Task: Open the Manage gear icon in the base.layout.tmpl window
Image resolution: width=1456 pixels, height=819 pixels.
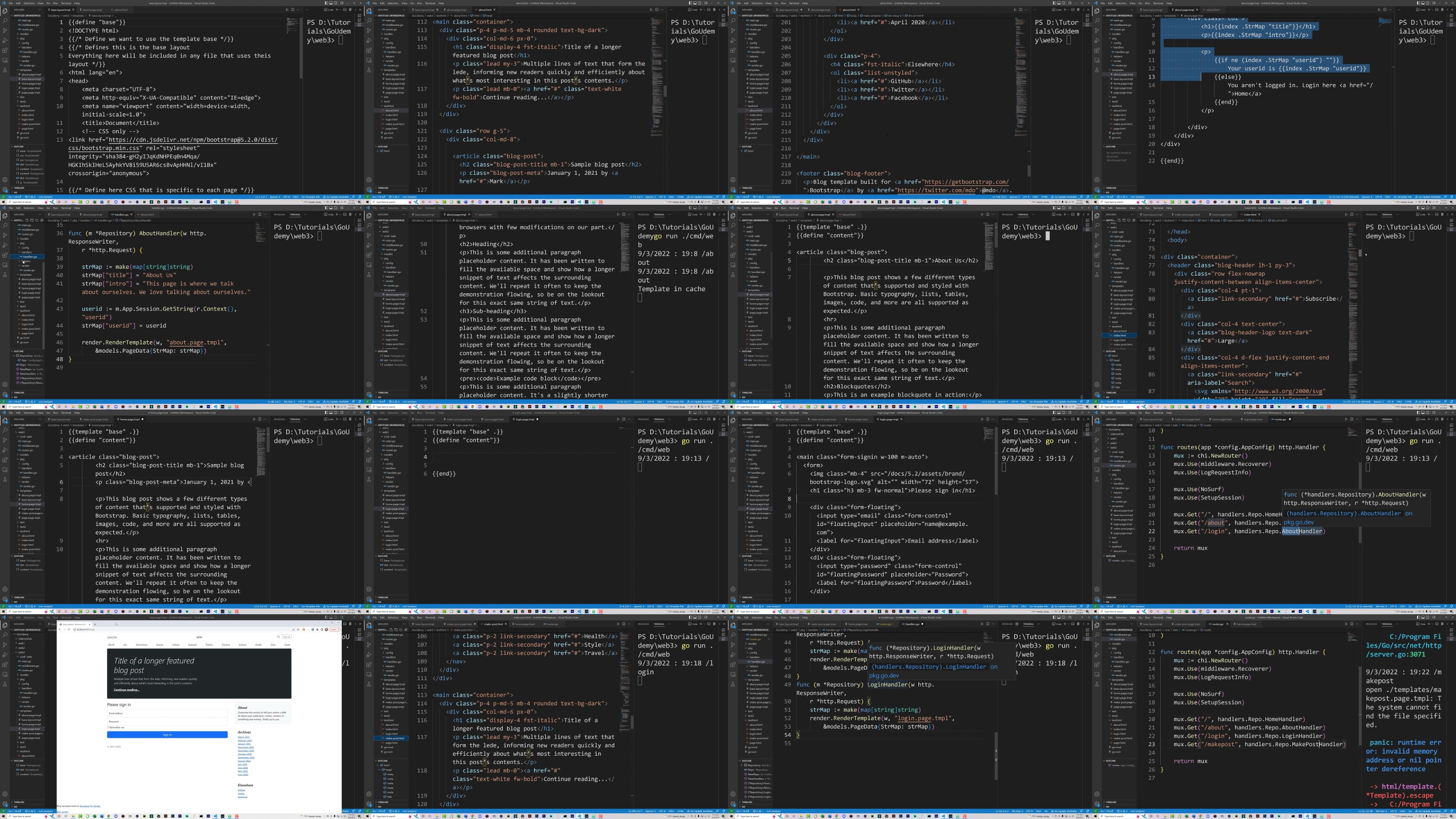Action: [5, 190]
